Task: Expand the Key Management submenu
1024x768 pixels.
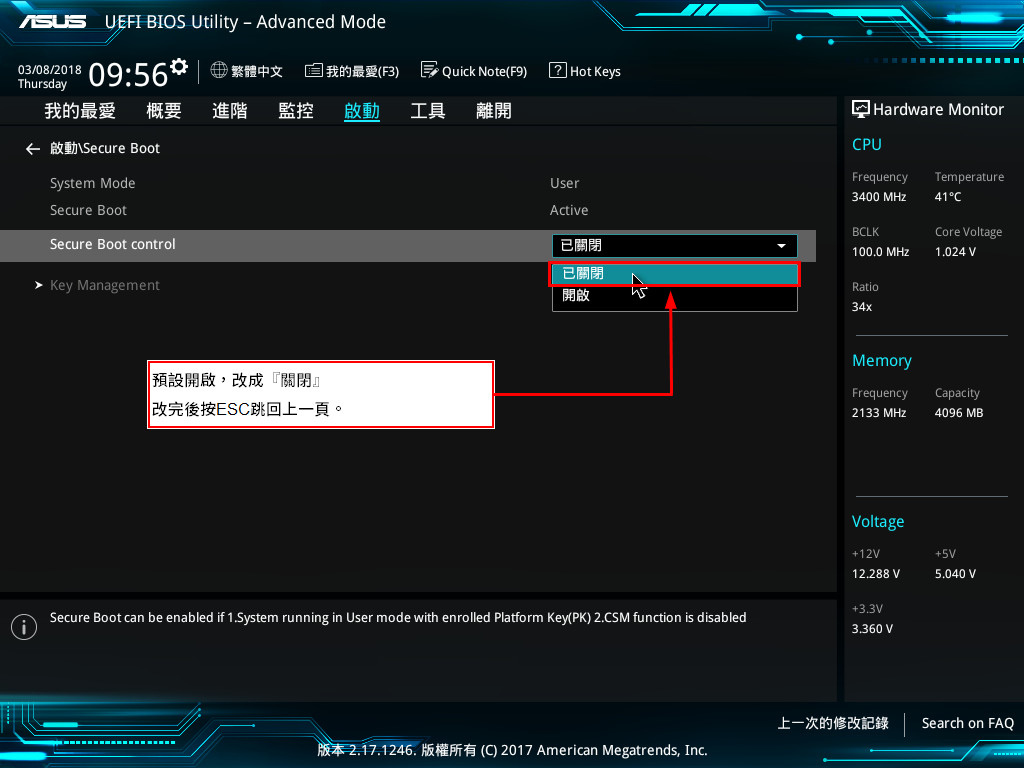Action: (x=104, y=285)
